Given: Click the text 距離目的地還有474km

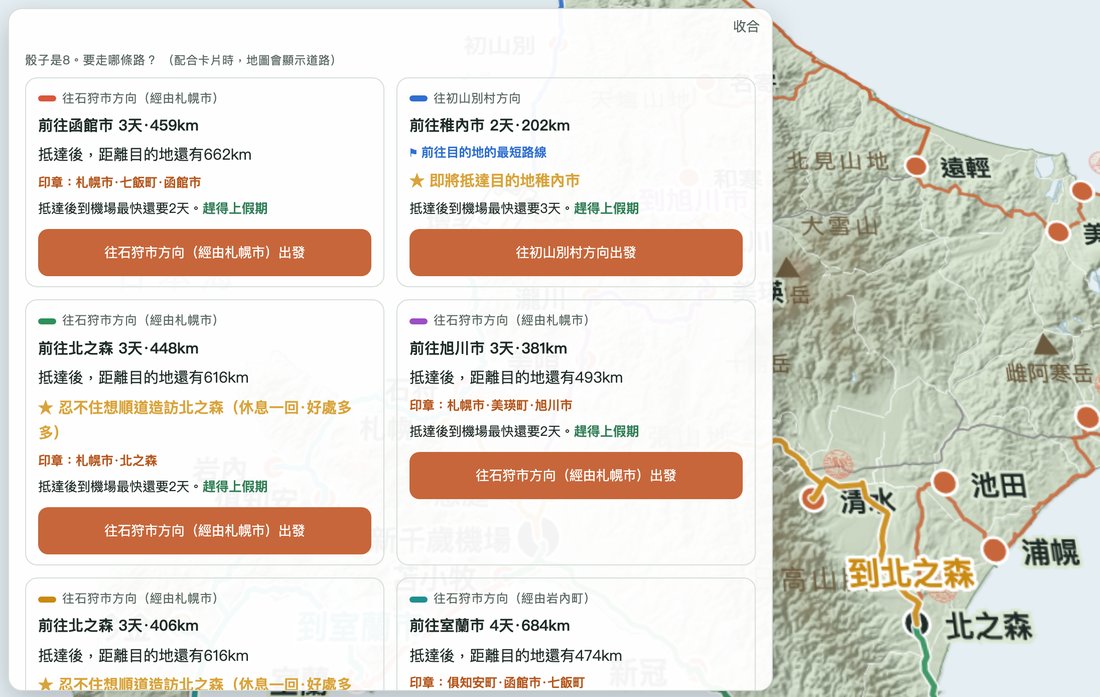Looking at the screenshot, I should (x=546, y=656).
